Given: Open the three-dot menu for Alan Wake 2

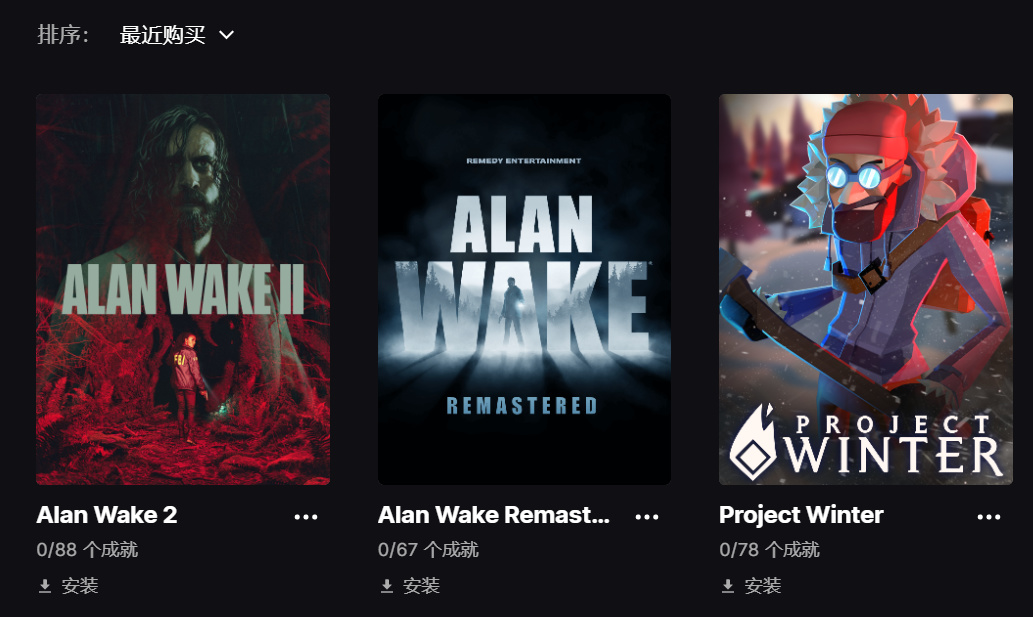Looking at the screenshot, I should (x=306, y=517).
